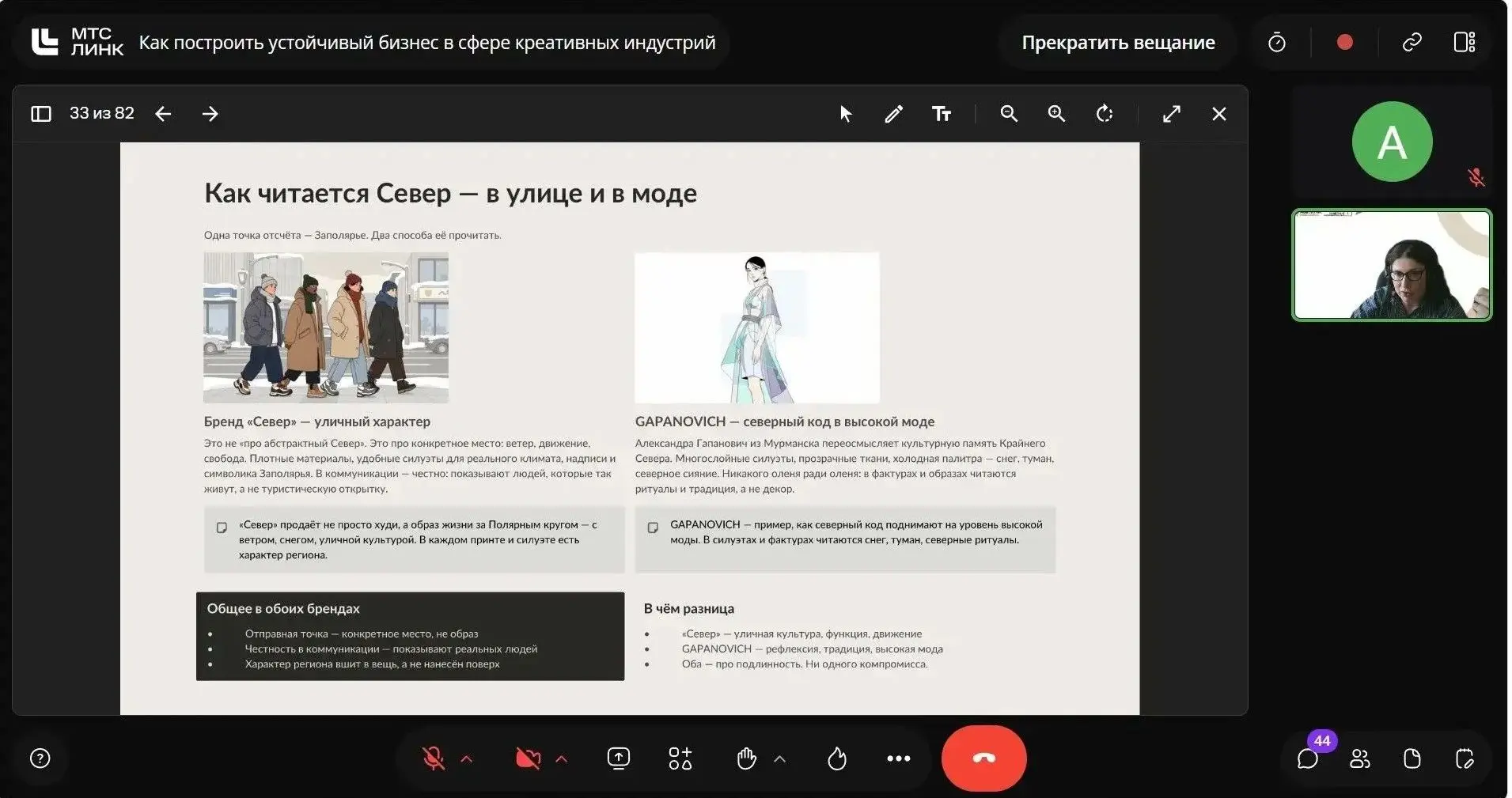Viewport: 1512px width, 798px height.
Task: Zoom out the presentation slide
Action: pos(1009,114)
